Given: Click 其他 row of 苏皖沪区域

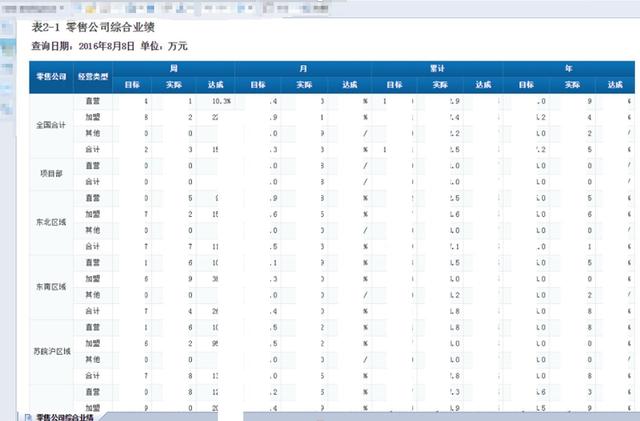Looking at the screenshot, I should pos(93,359).
